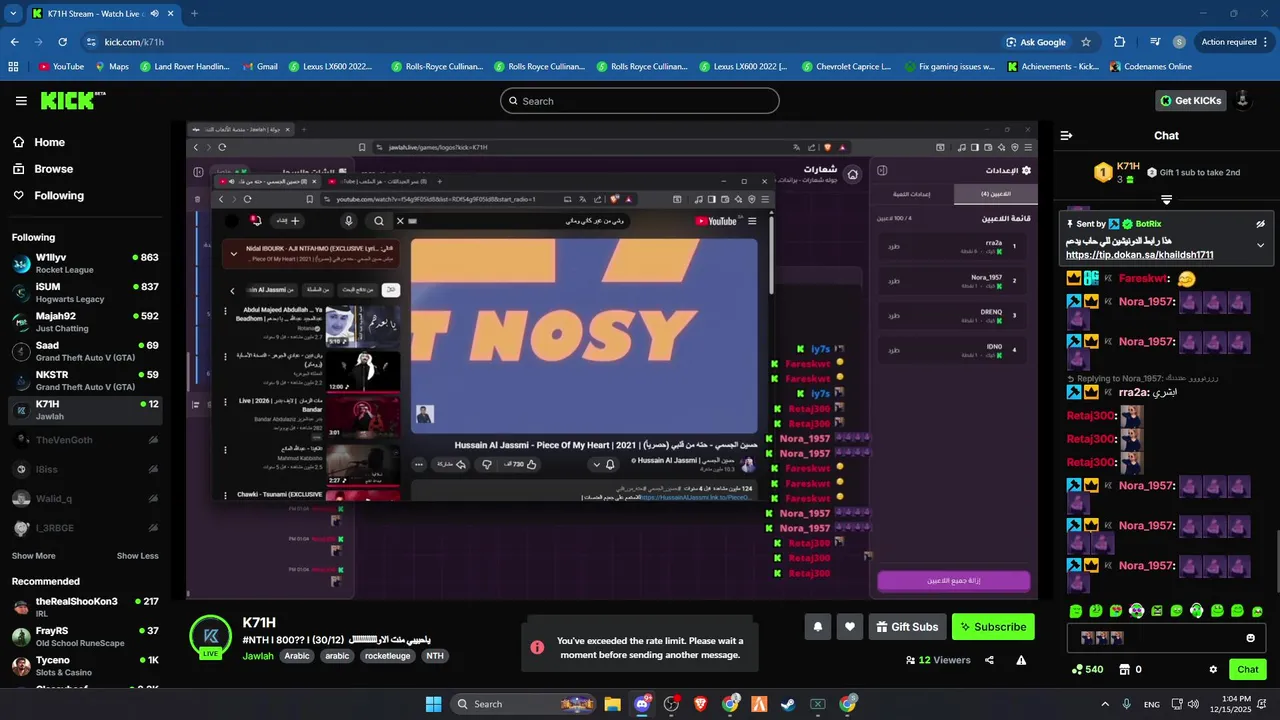Open Tyceno recommended channel
The width and height of the screenshot is (1280, 720).
tap(85, 666)
